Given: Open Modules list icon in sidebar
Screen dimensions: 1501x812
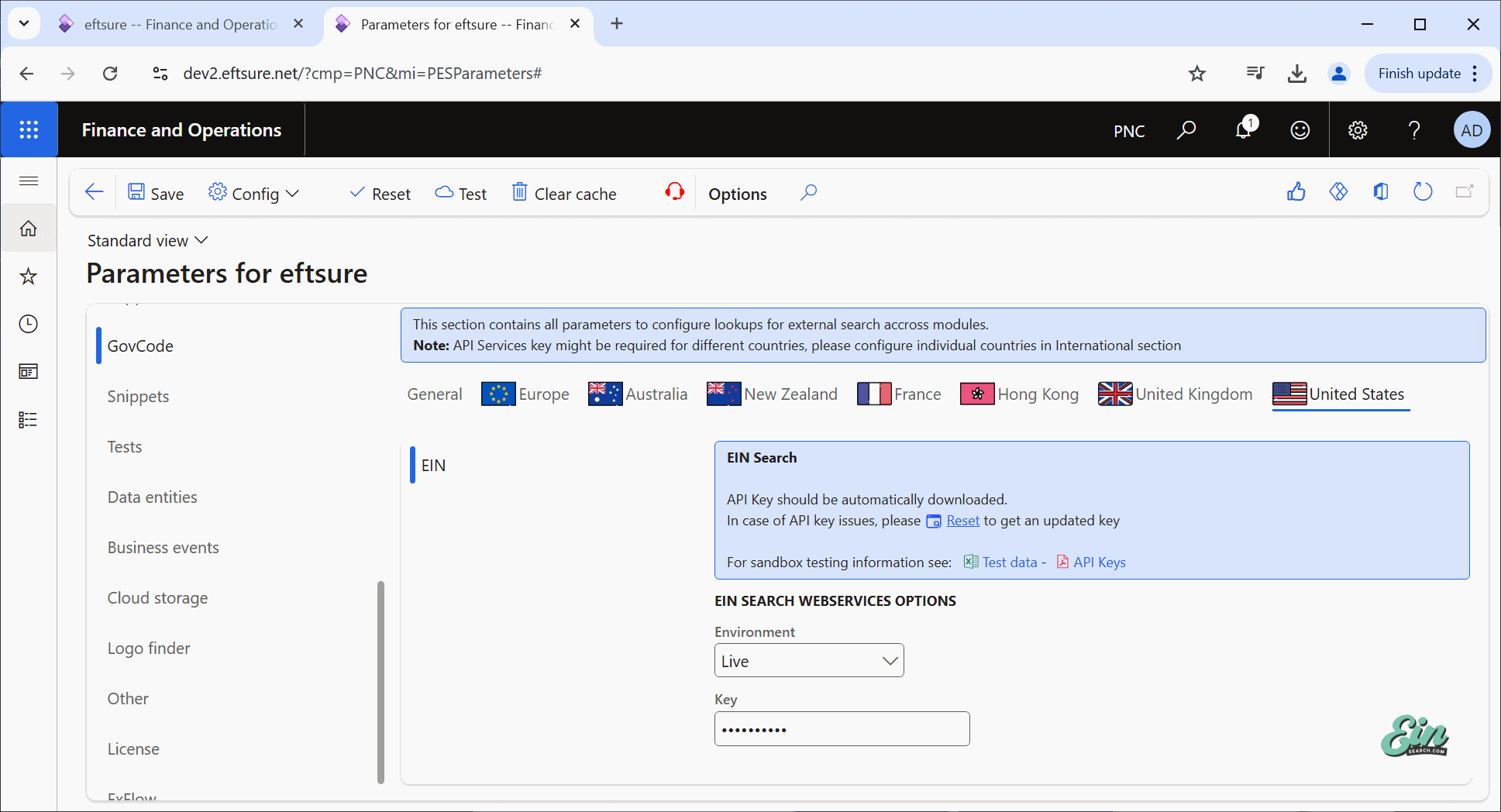Looking at the screenshot, I should 29,420.
